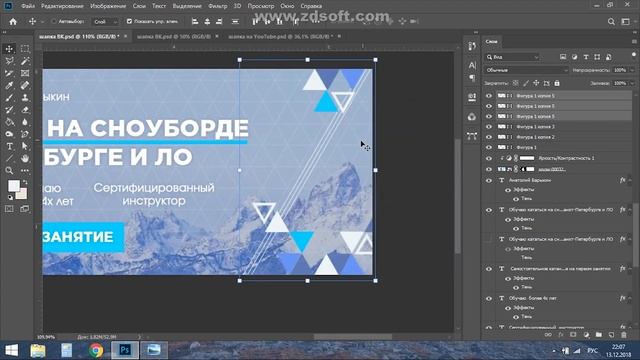Open the Layers panel flyout menu
This screenshot has width=640, height=360.
634,42
